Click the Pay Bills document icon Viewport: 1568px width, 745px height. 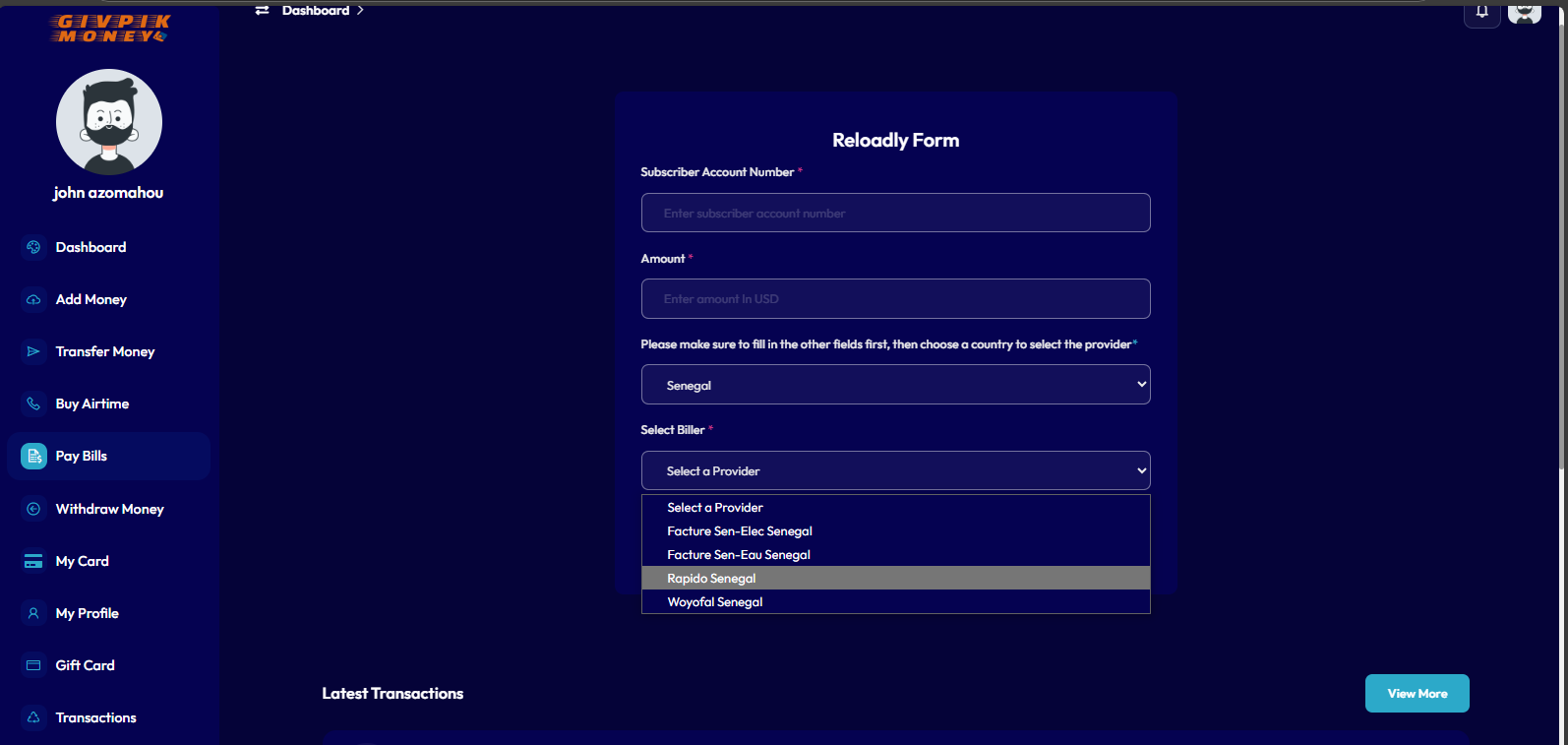pos(33,456)
